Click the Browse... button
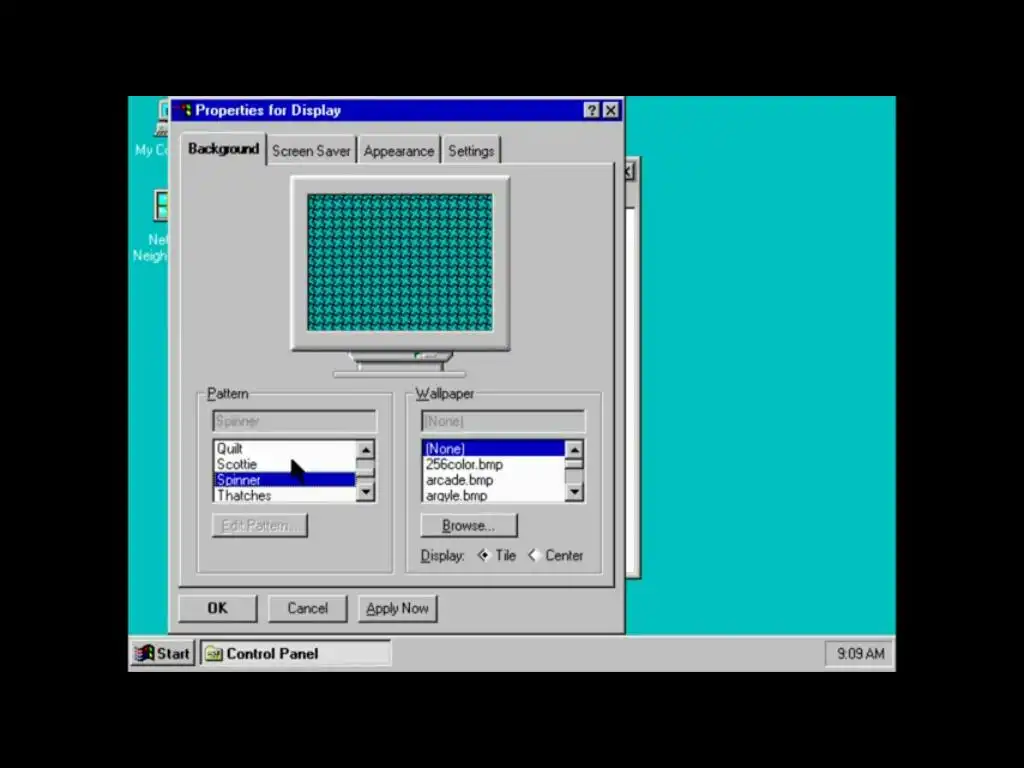Image resolution: width=1024 pixels, height=768 pixels. click(x=469, y=526)
